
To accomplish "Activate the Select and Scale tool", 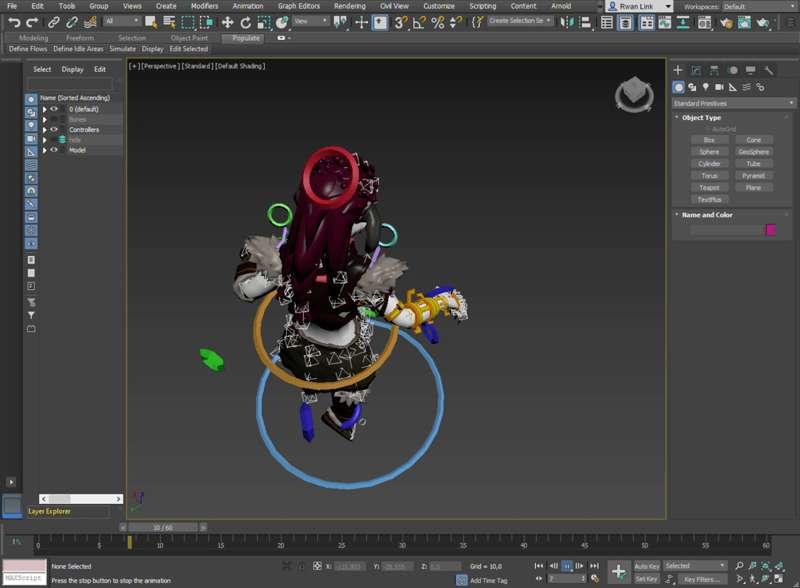I will [x=264, y=22].
